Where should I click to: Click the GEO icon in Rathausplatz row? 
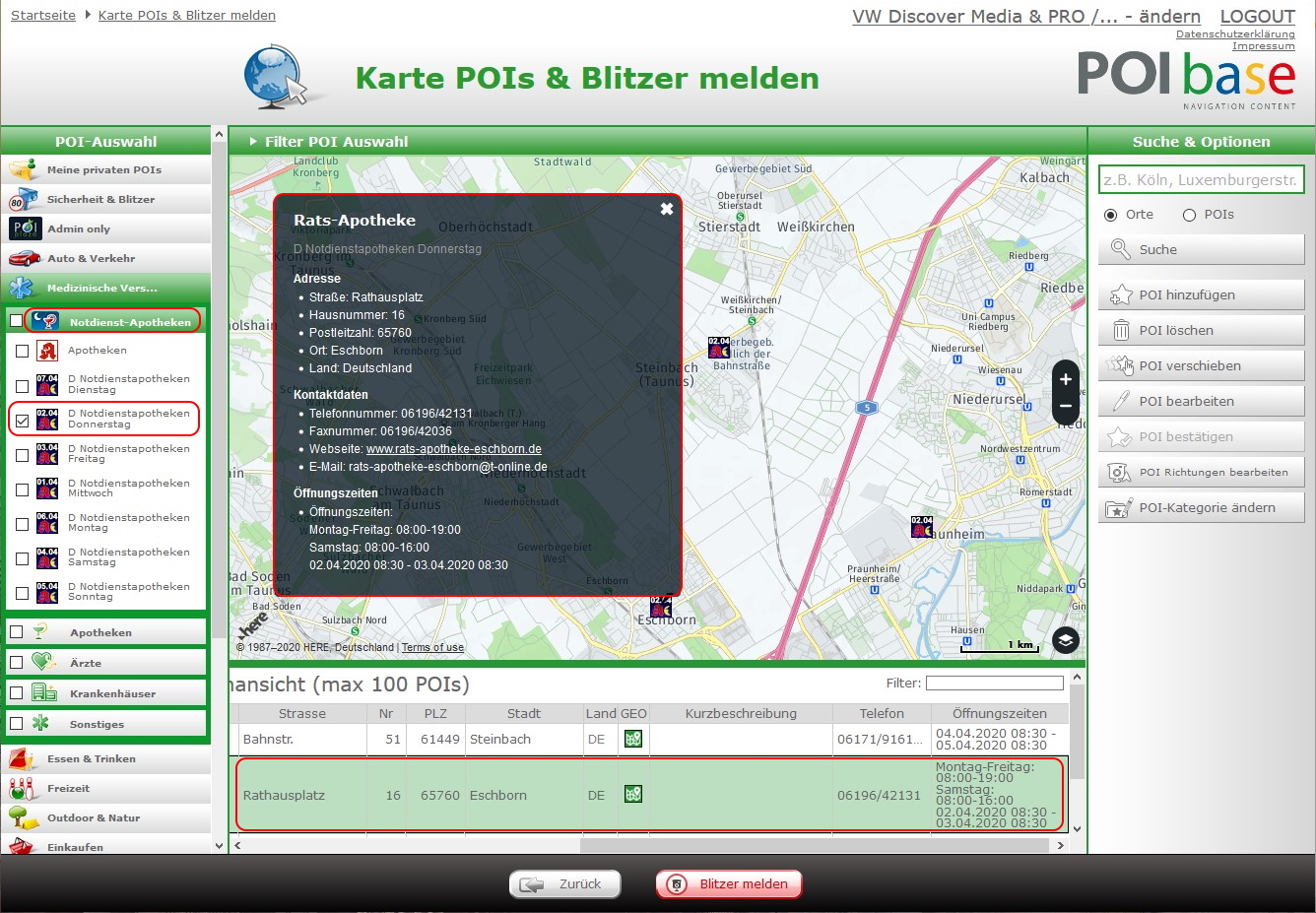633,794
